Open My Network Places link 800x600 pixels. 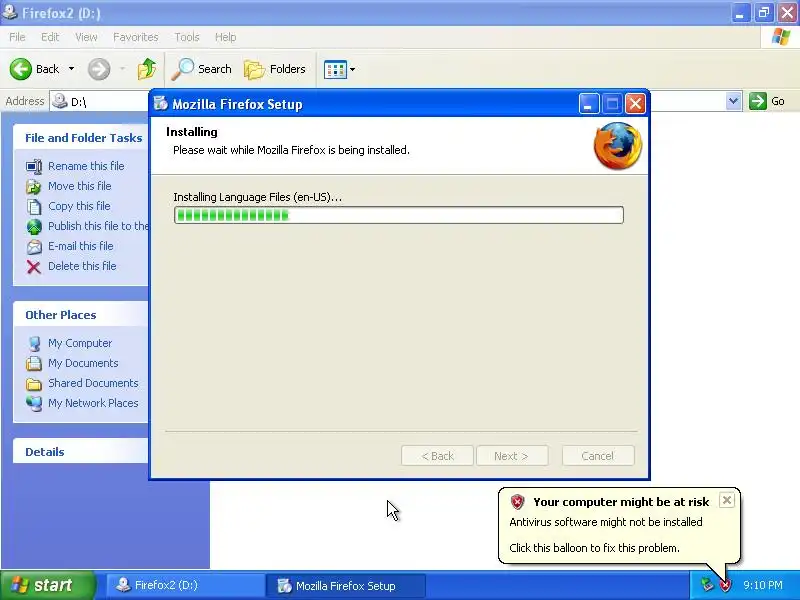[93, 403]
